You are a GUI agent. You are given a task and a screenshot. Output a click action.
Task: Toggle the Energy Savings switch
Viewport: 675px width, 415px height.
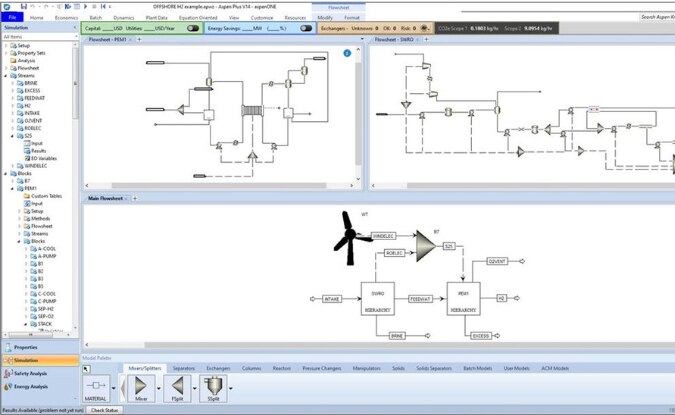pos(306,29)
